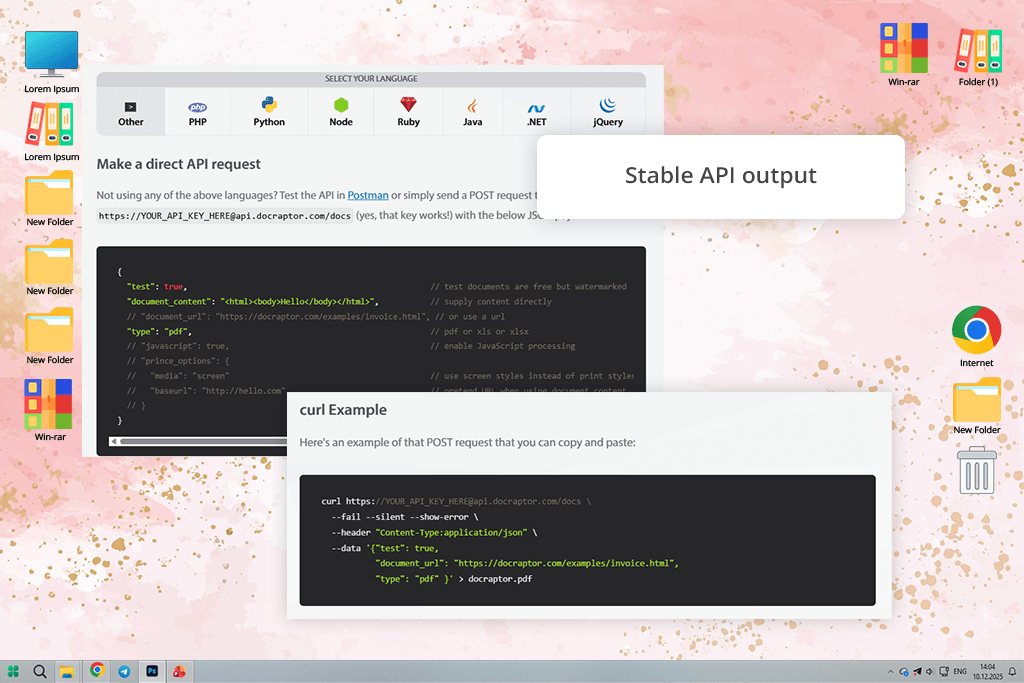
Task: Open the volume speaker tray icon
Action: [929, 671]
